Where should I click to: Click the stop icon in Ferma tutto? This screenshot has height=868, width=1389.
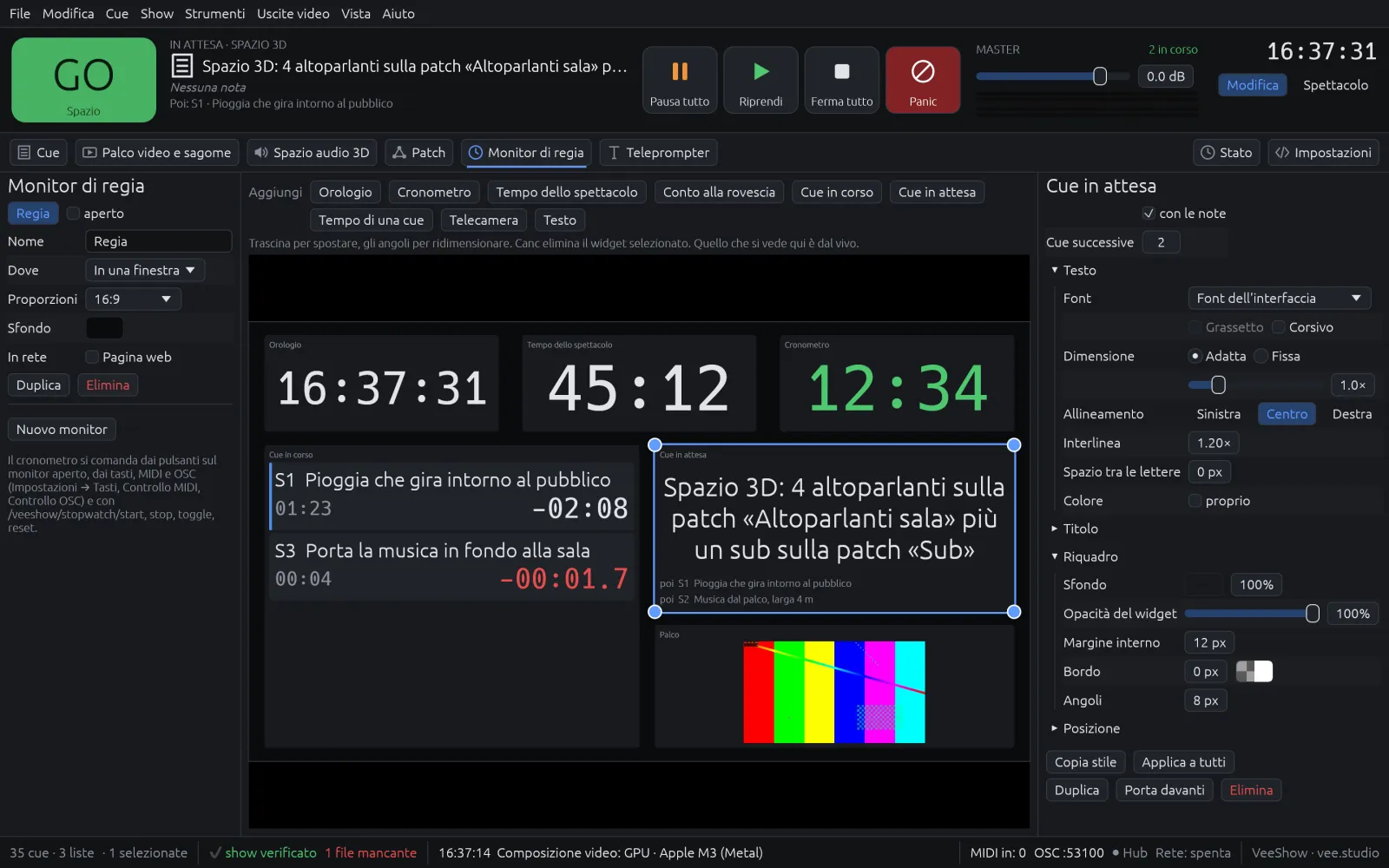[842, 71]
